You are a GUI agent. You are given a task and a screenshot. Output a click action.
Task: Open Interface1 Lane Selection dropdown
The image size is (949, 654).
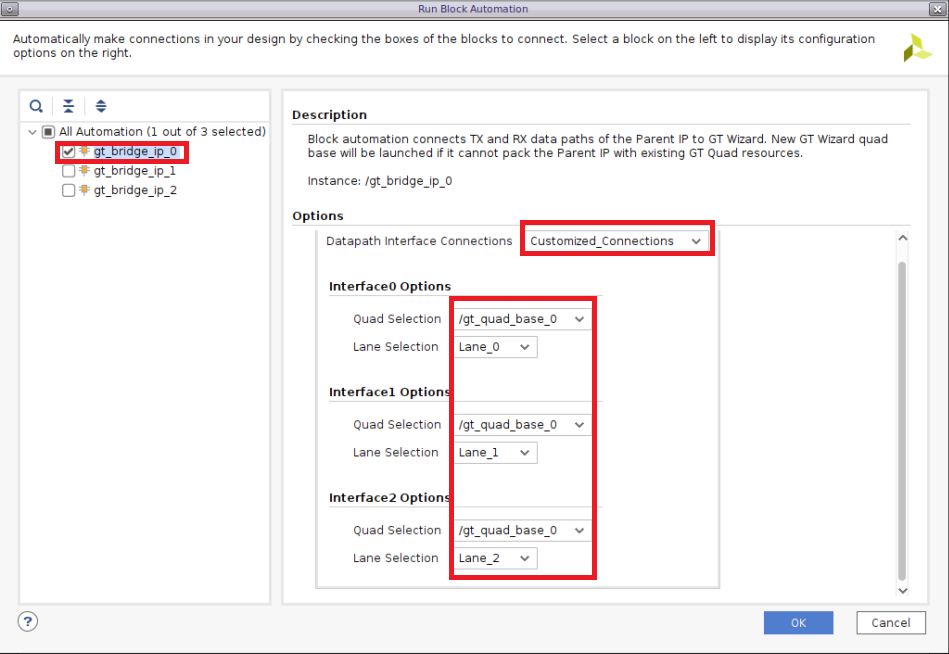496,453
